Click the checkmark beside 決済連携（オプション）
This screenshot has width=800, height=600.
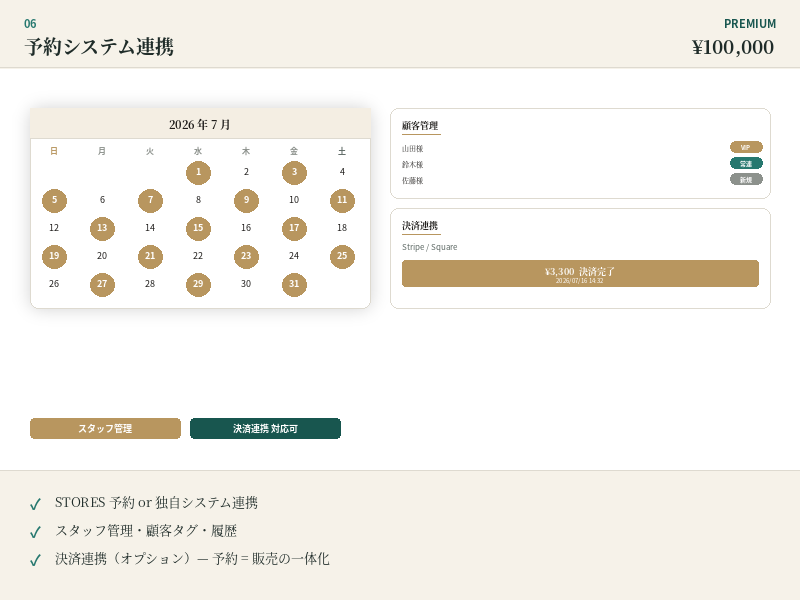pos(35,560)
